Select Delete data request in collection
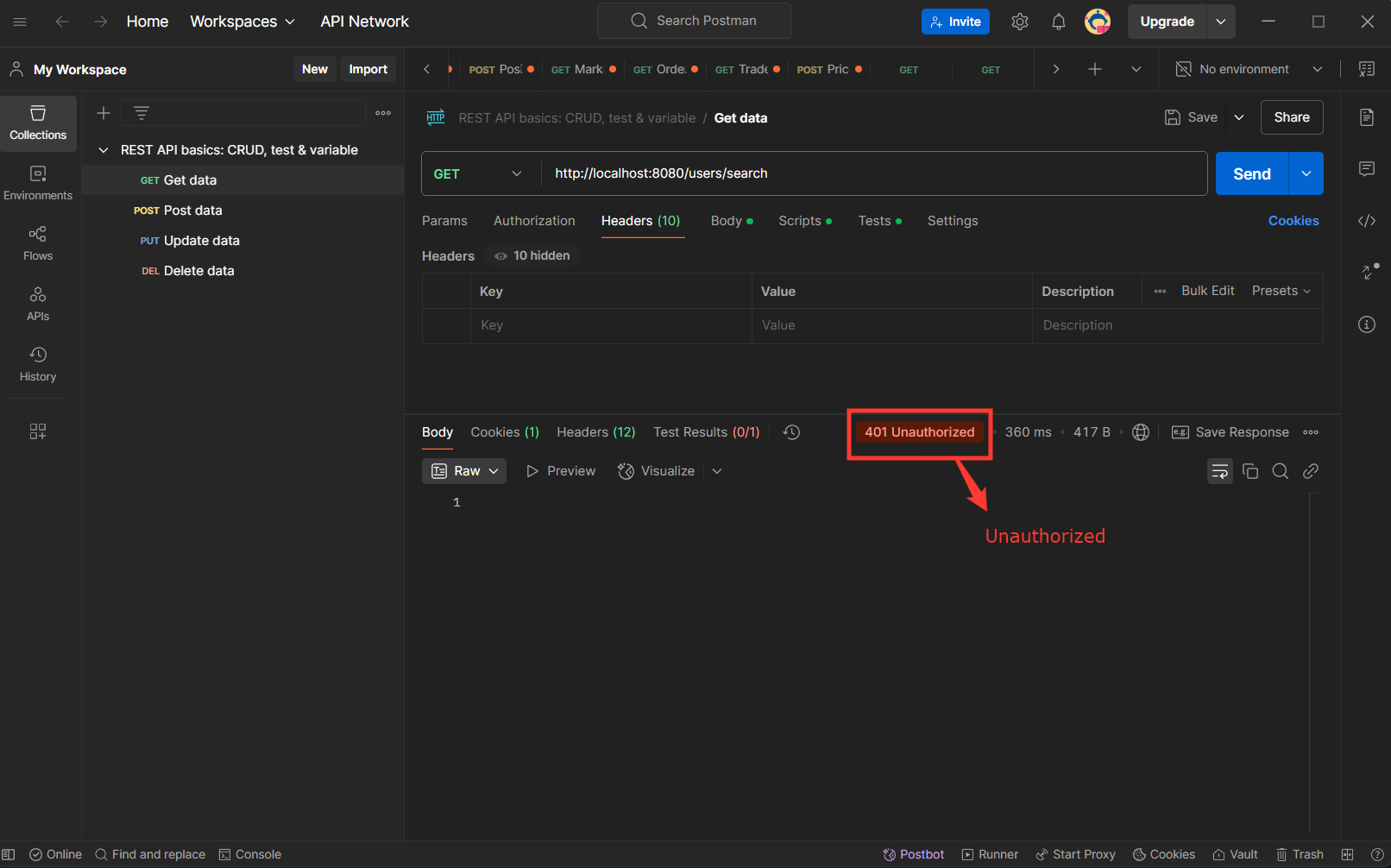This screenshot has height=868, width=1391. coord(243,271)
